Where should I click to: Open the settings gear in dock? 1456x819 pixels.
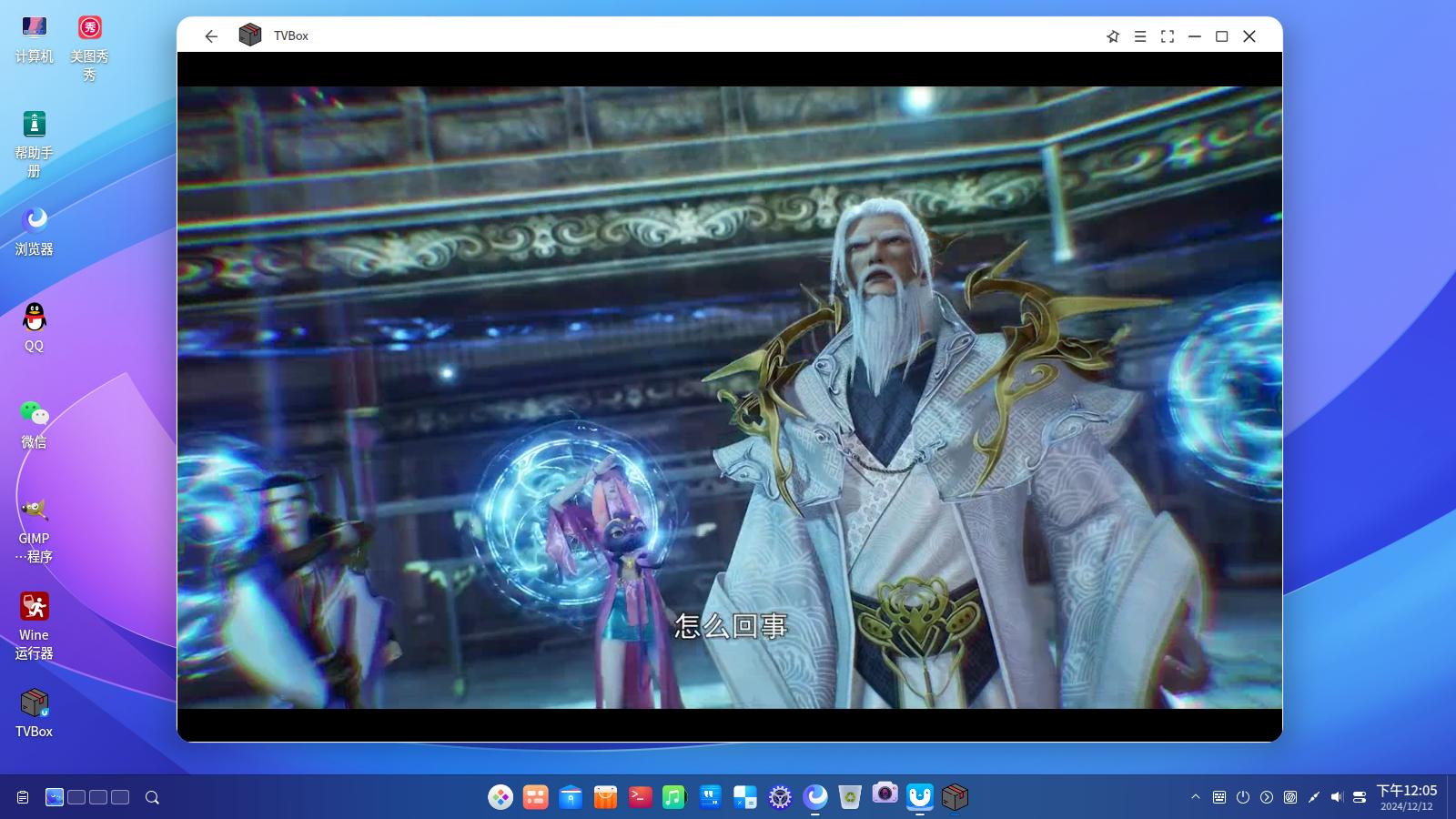click(780, 797)
